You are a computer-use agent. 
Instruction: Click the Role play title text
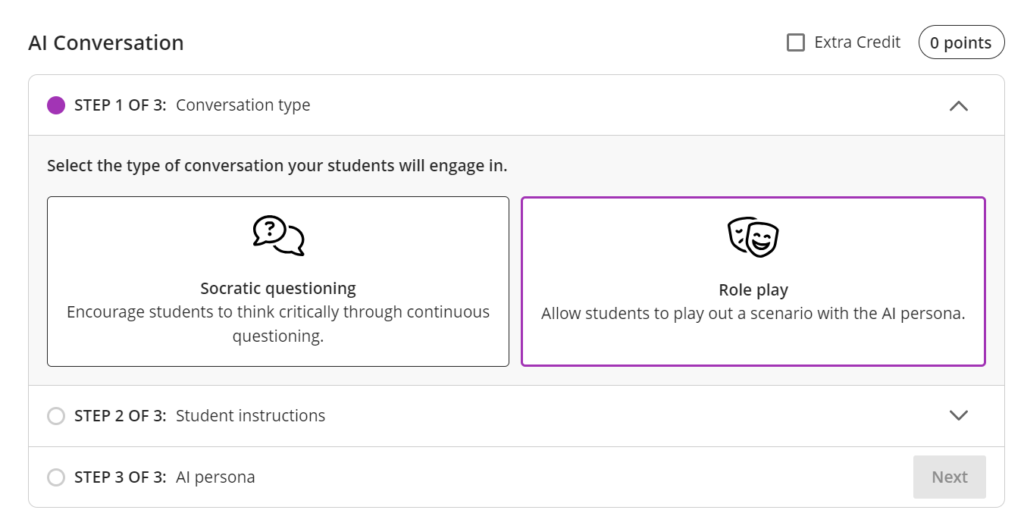[753, 291]
